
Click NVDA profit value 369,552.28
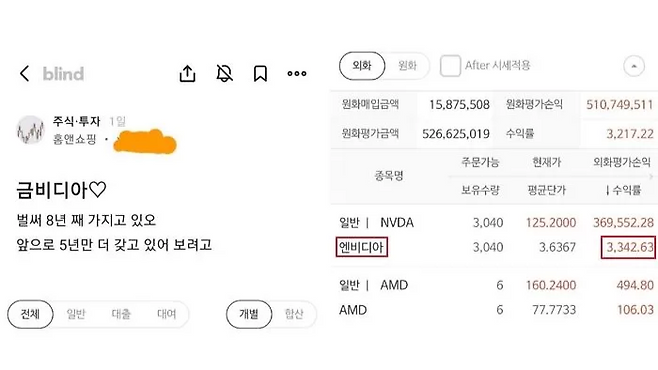[623, 222]
